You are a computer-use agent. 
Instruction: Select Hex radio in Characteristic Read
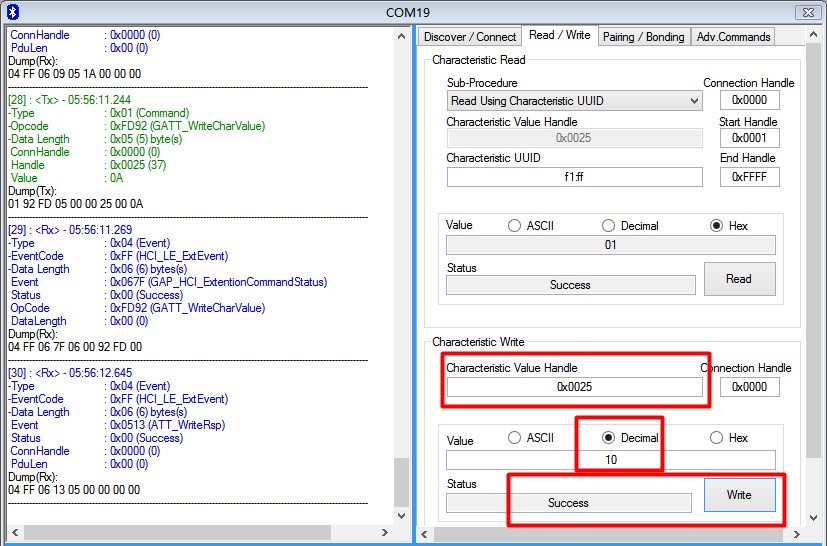pos(716,226)
